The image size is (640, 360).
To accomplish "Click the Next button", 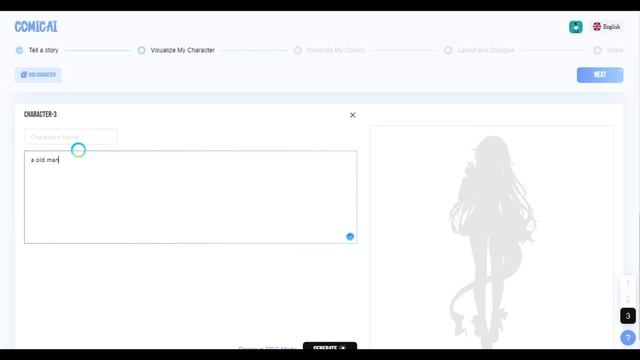I will [600, 75].
